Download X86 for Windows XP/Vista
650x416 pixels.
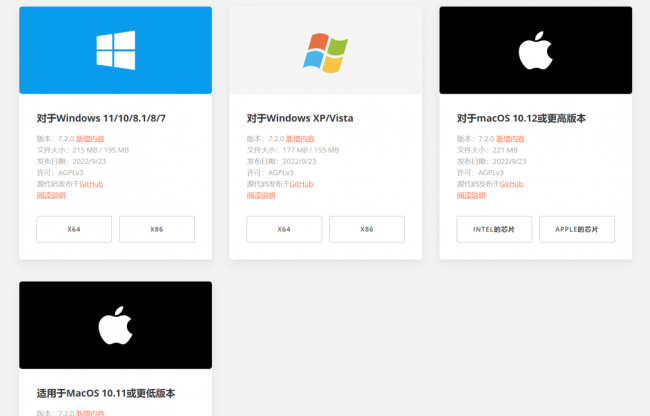[367, 229]
